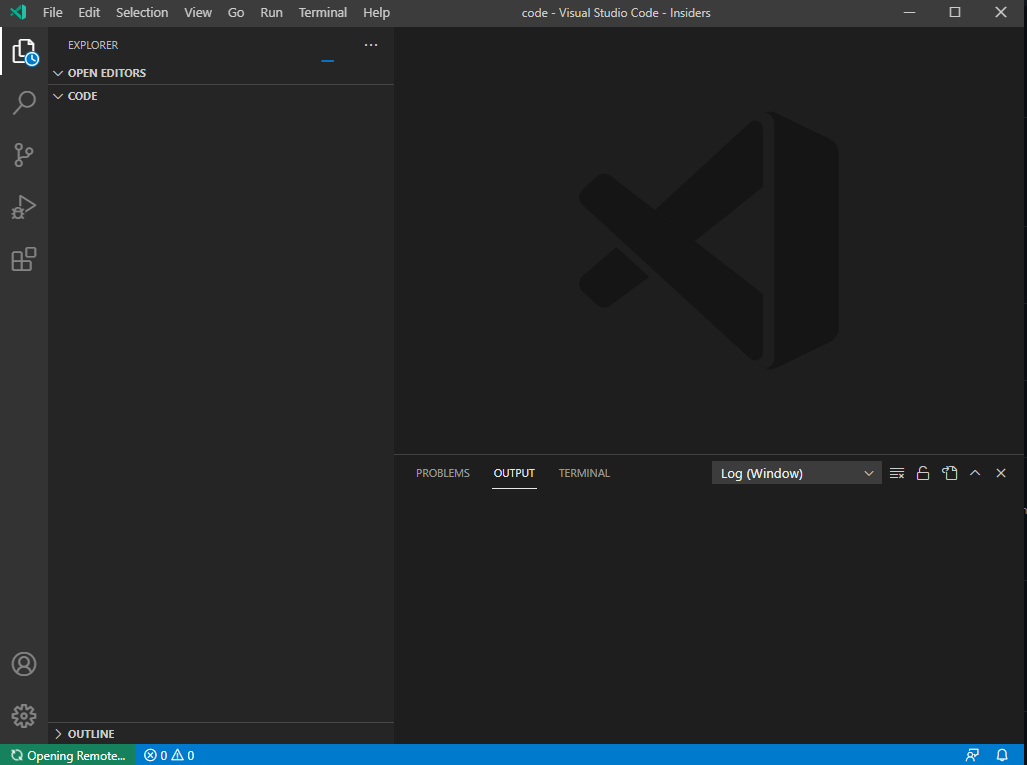
Task: Click the errors and warnings status item
Action: click(x=169, y=755)
